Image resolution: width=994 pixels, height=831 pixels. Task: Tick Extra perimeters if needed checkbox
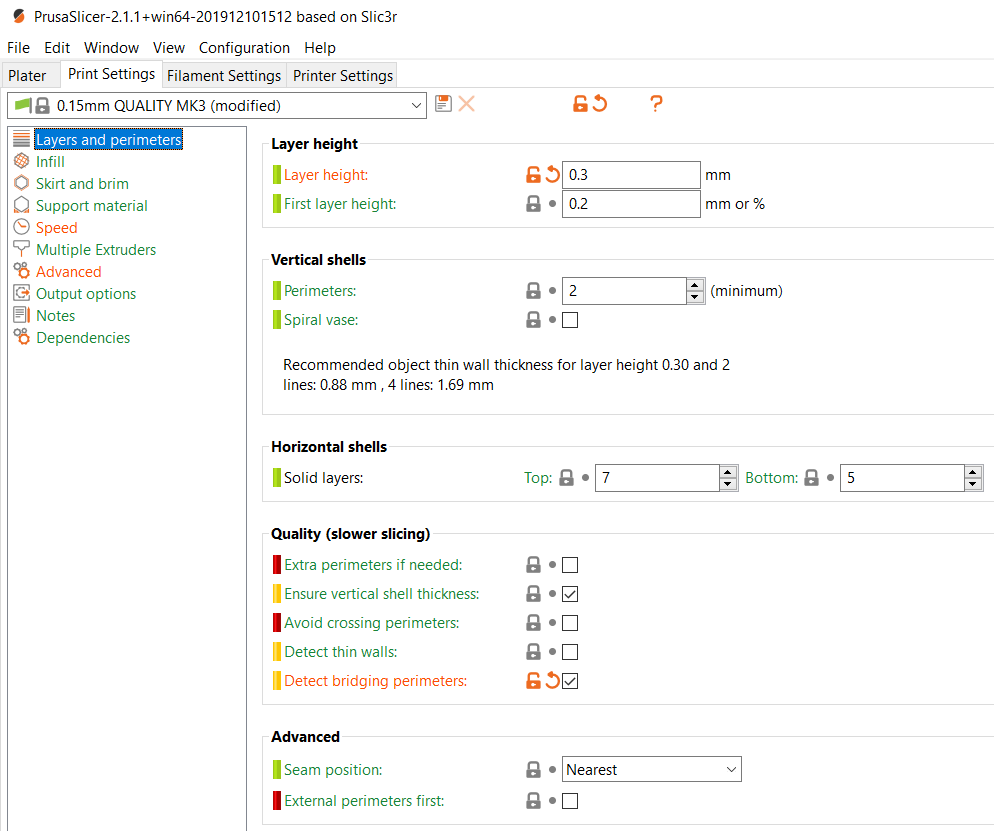point(570,565)
